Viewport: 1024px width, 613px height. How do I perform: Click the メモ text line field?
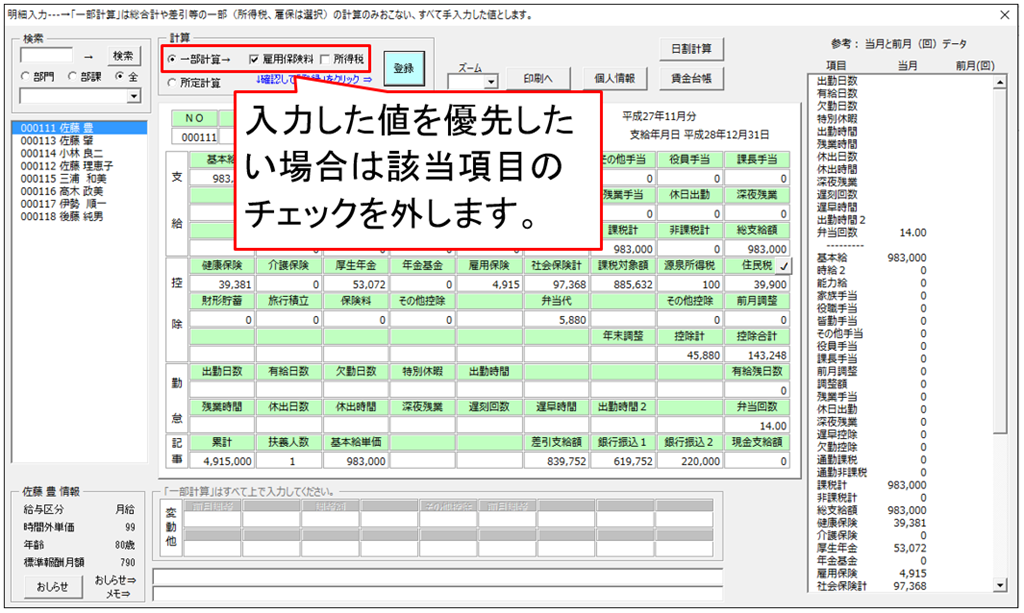[x=438, y=593]
